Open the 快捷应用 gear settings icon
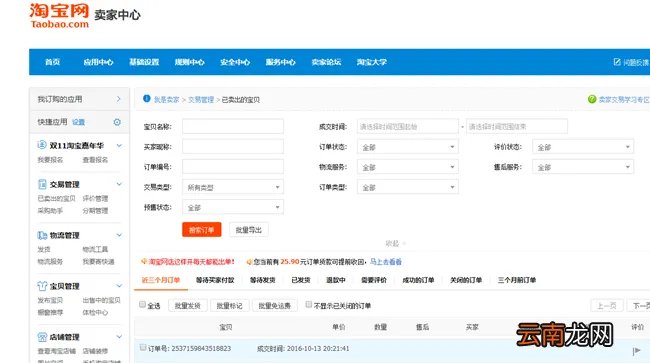 coord(117,122)
